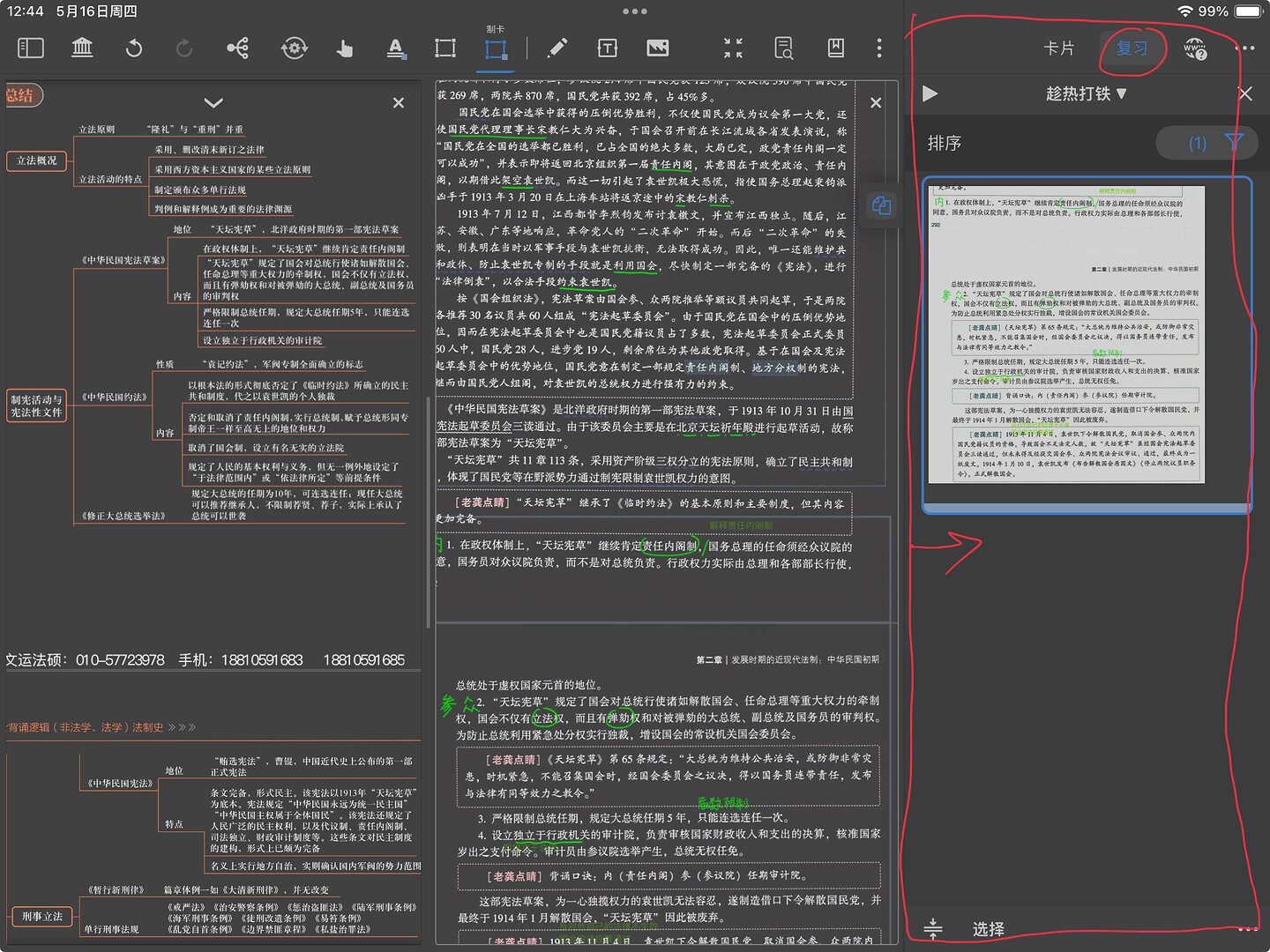Close the mindmap document panel
This screenshot has width=1270, height=952.
pos(399,103)
